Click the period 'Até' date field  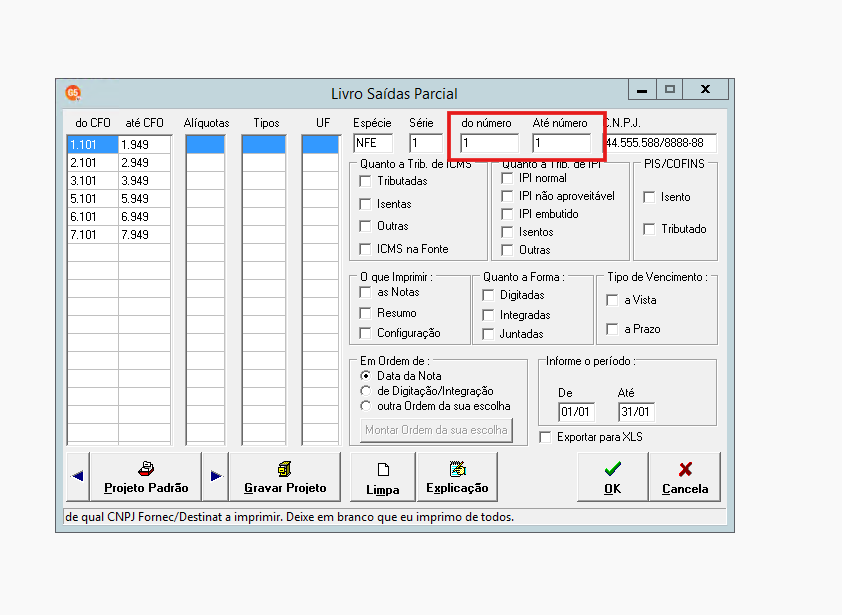coord(636,413)
